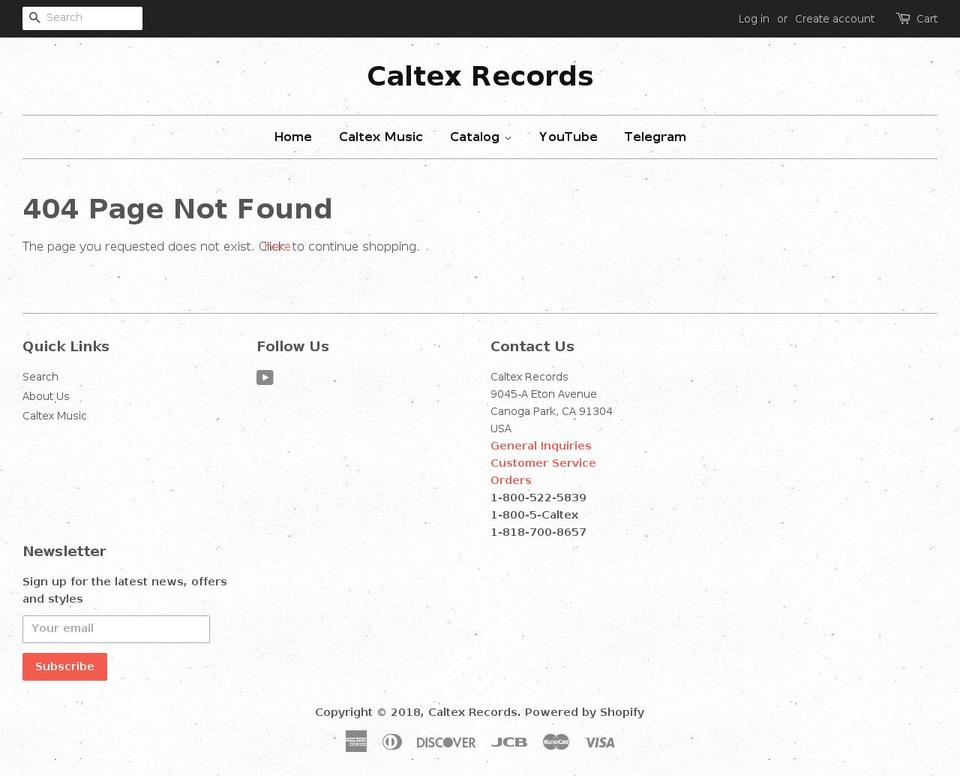Image resolution: width=960 pixels, height=776 pixels.
Task: Expand the Catalog dropdown chevron
Action: 508,138
